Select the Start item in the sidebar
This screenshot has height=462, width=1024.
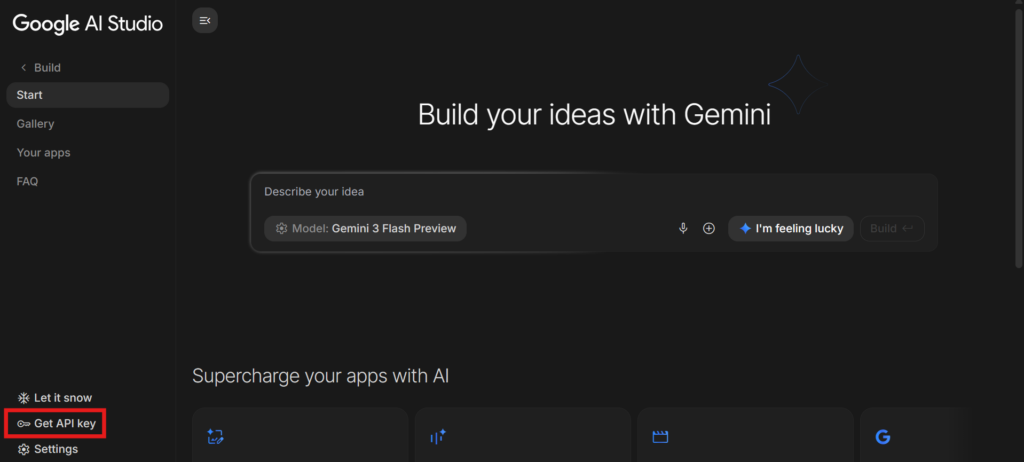[x=87, y=95]
